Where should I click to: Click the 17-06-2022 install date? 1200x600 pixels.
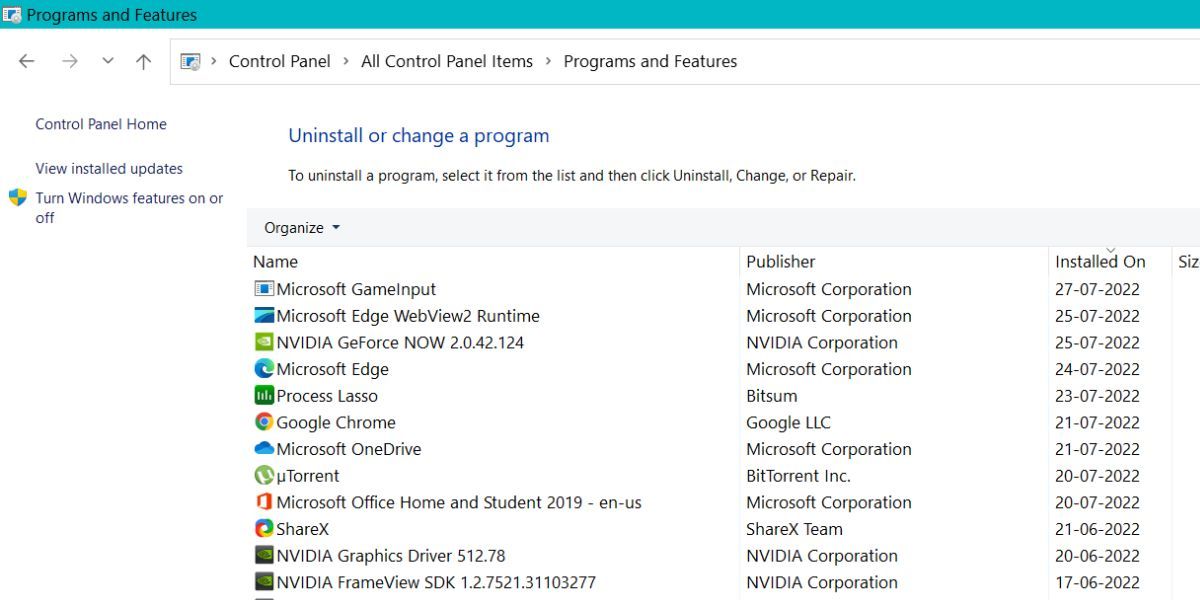click(1097, 582)
